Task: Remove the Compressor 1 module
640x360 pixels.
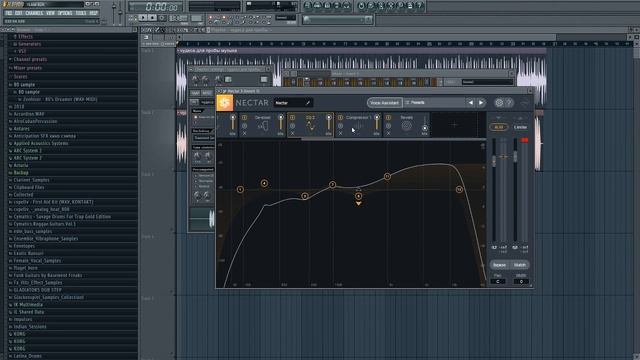Action: (340, 133)
